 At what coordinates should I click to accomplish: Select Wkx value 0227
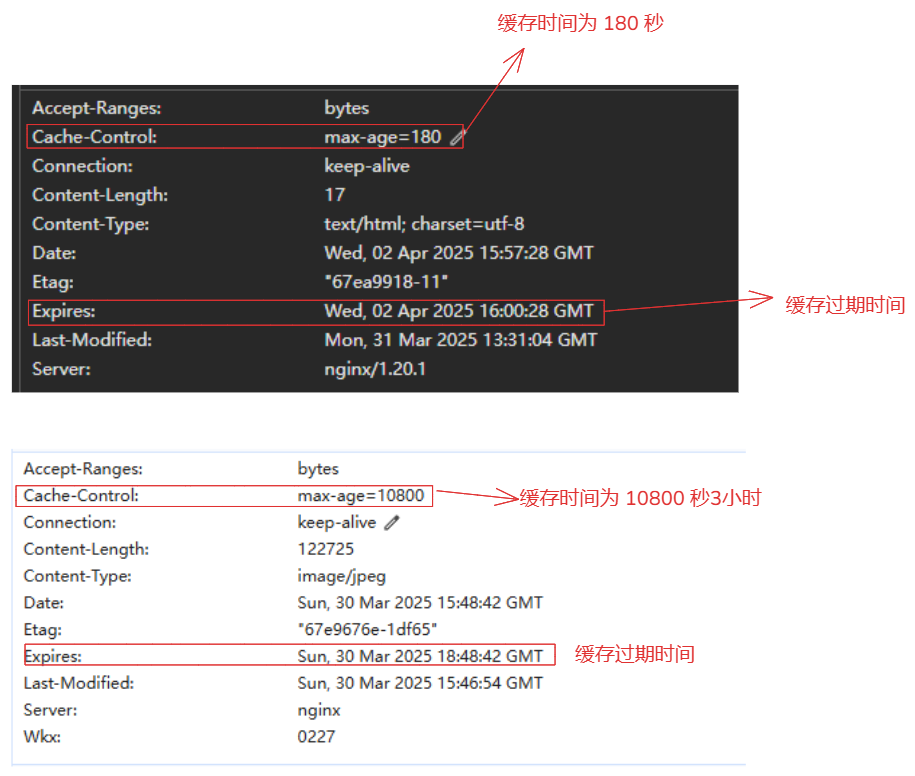pyautogui.click(x=316, y=736)
